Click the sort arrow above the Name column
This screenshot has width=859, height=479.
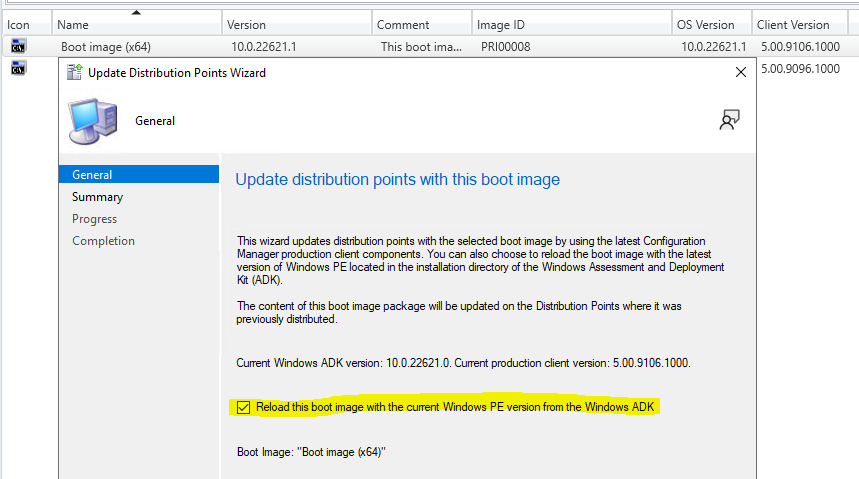pyautogui.click(x=136, y=13)
